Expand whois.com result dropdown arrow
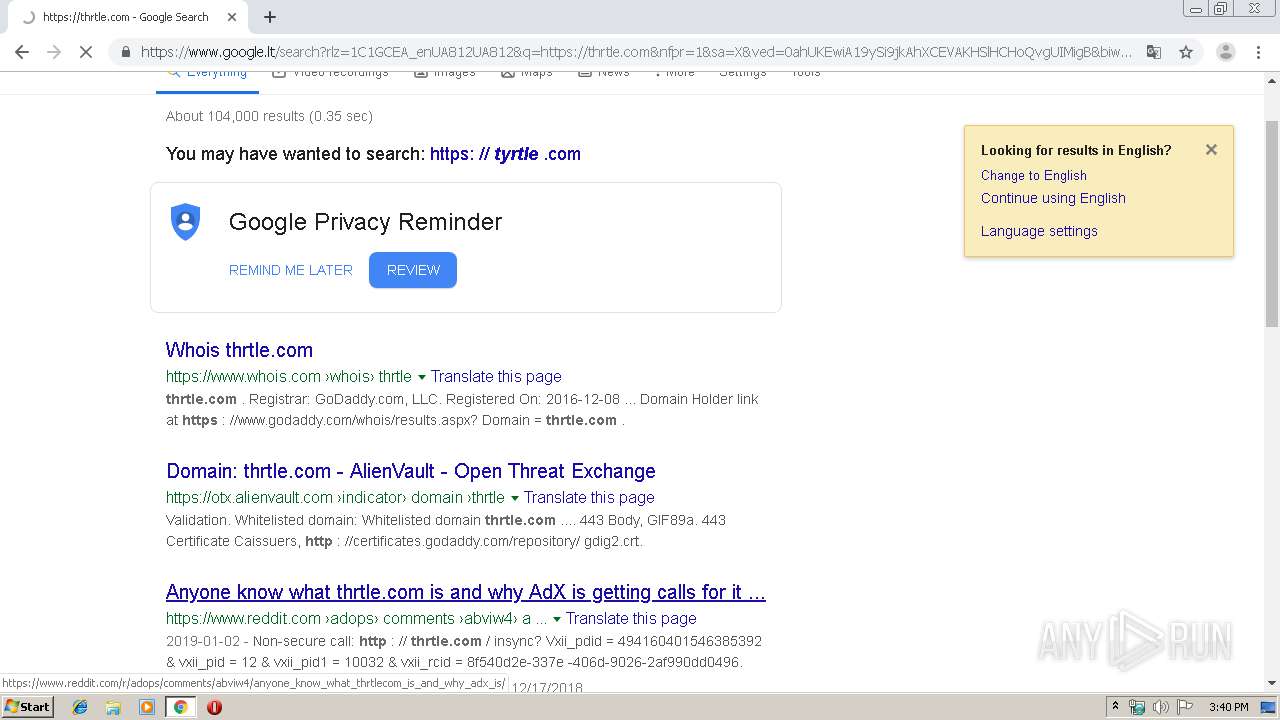The height and width of the screenshot is (720, 1280). pyautogui.click(x=421, y=377)
